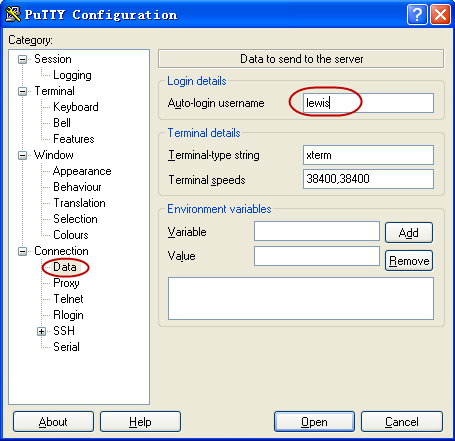
Task: Open the session with Open button
Action: (x=314, y=422)
